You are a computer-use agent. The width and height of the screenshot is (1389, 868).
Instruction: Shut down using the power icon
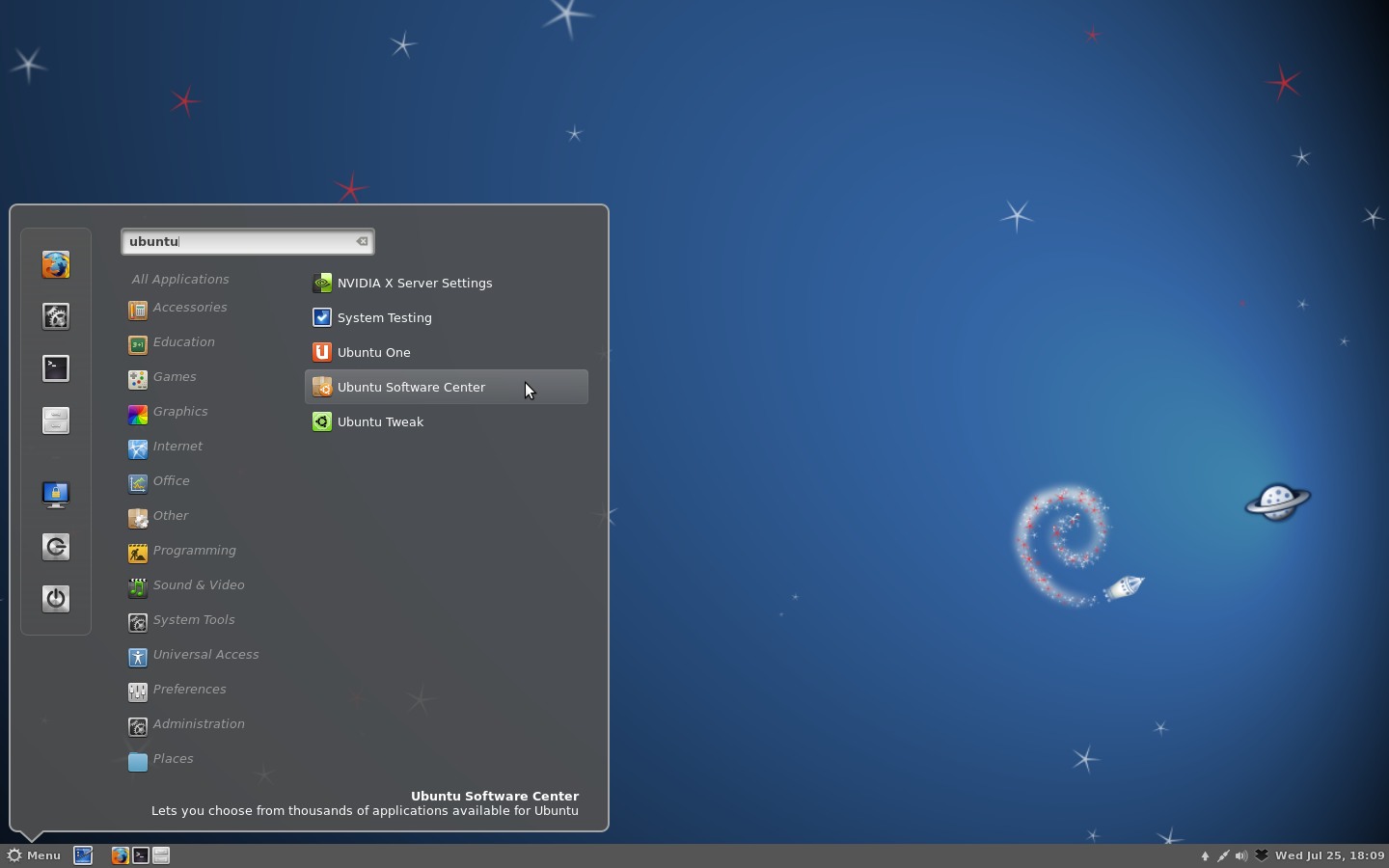click(x=55, y=599)
